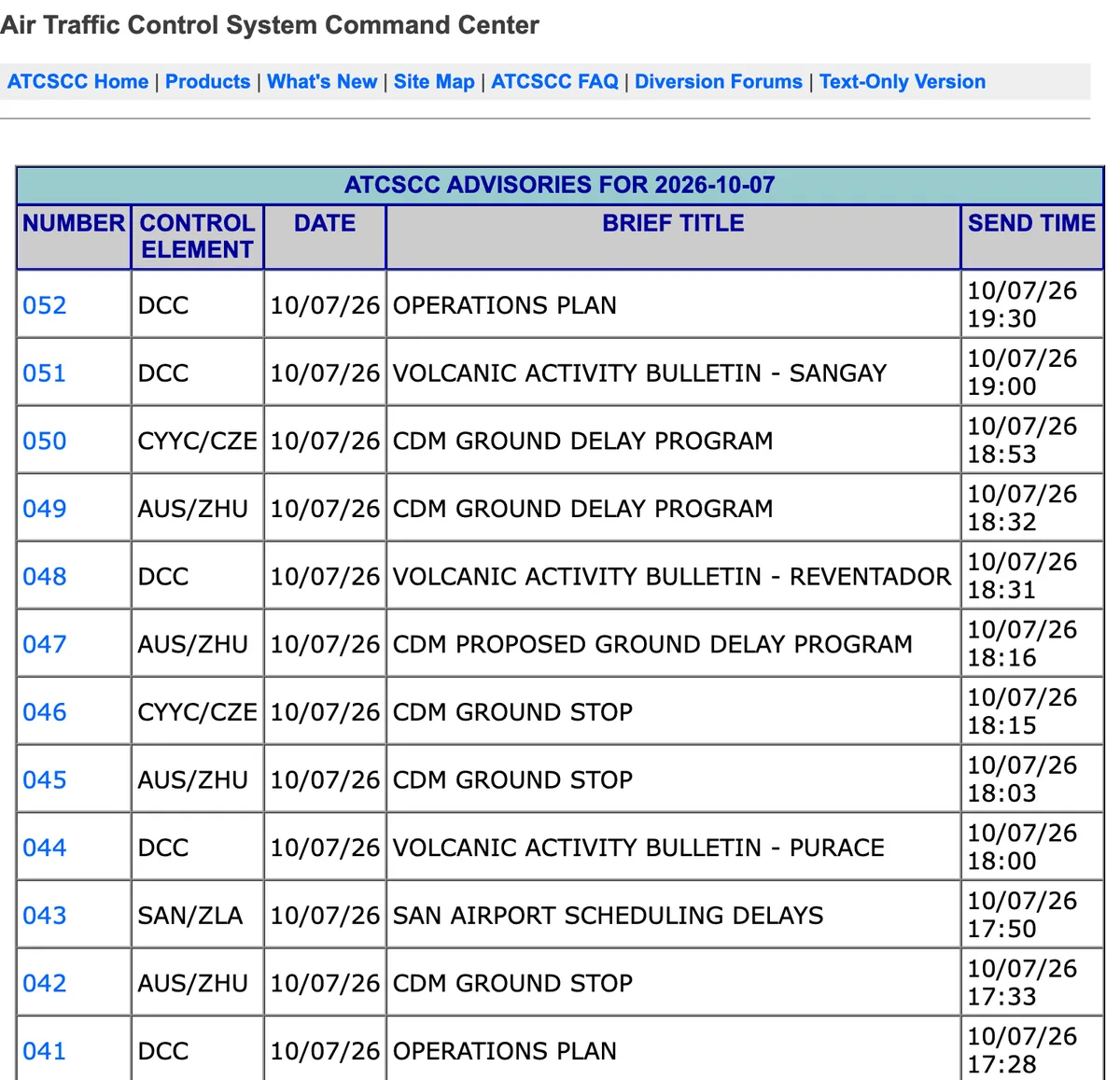Image resolution: width=1120 pixels, height=1080 pixels.
Task: Open the ATCSCC Home link
Action: coord(77,81)
